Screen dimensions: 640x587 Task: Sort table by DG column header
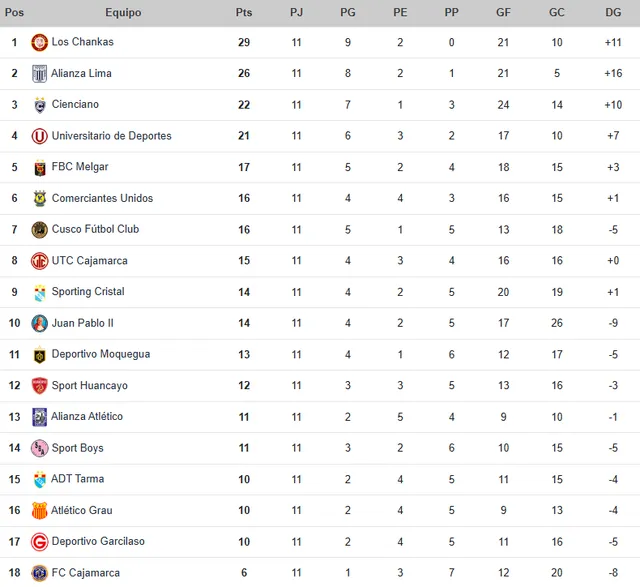point(613,13)
